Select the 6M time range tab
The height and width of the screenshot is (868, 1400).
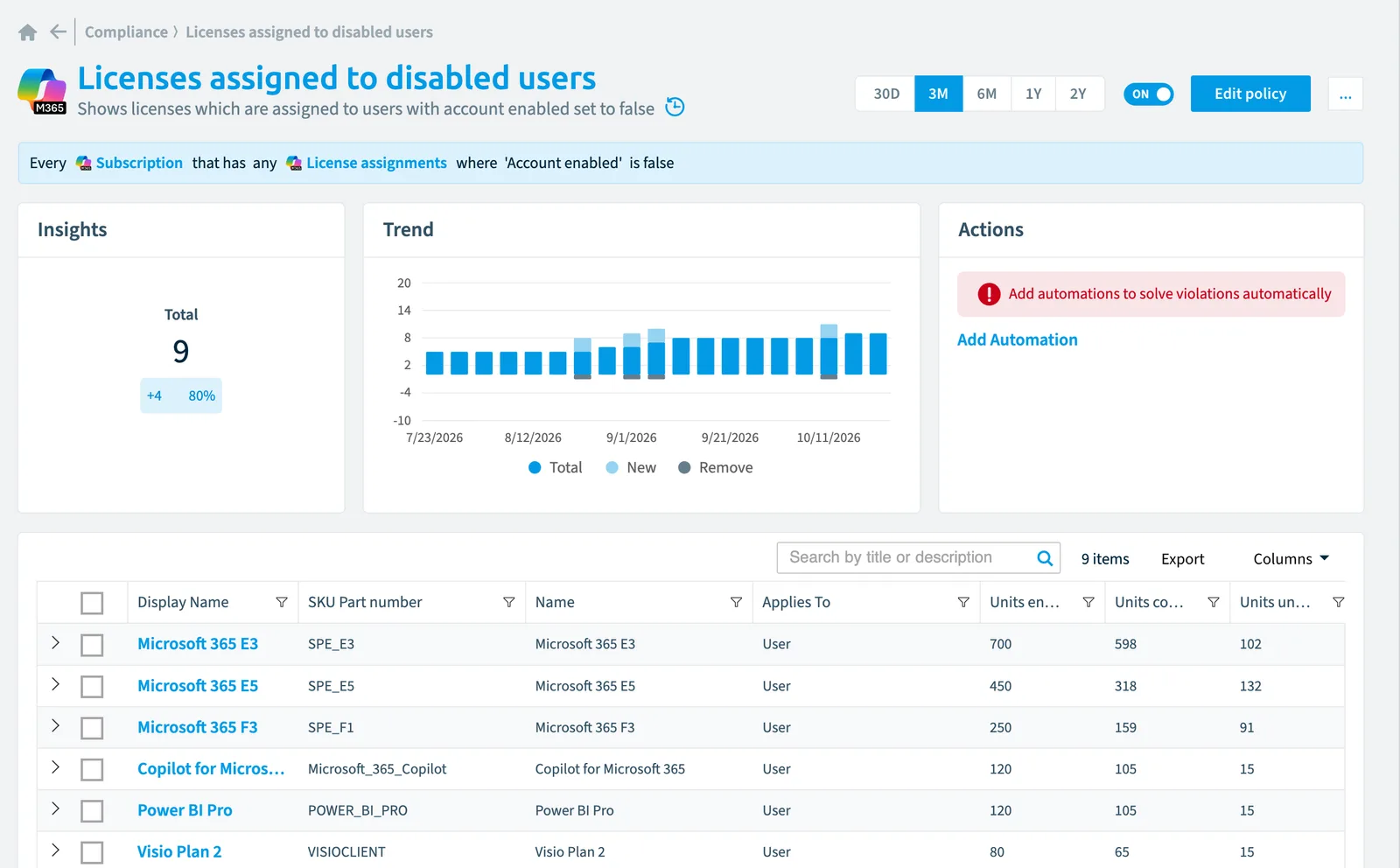(x=987, y=94)
